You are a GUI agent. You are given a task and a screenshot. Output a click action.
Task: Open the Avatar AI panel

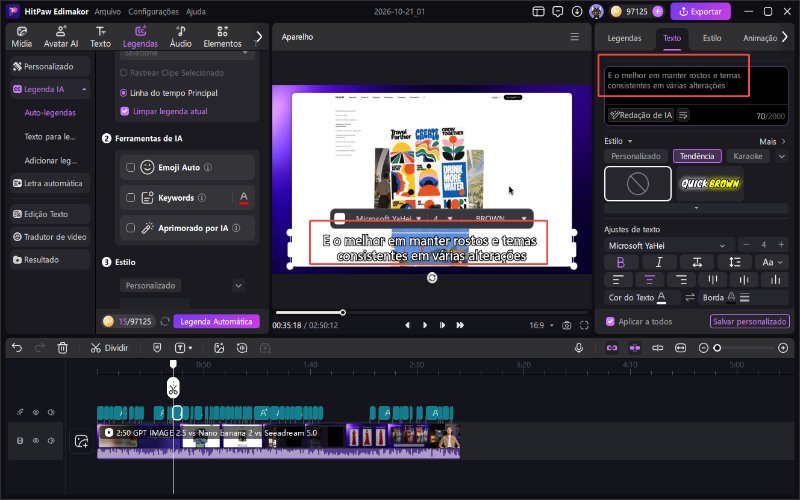point(61,37)
